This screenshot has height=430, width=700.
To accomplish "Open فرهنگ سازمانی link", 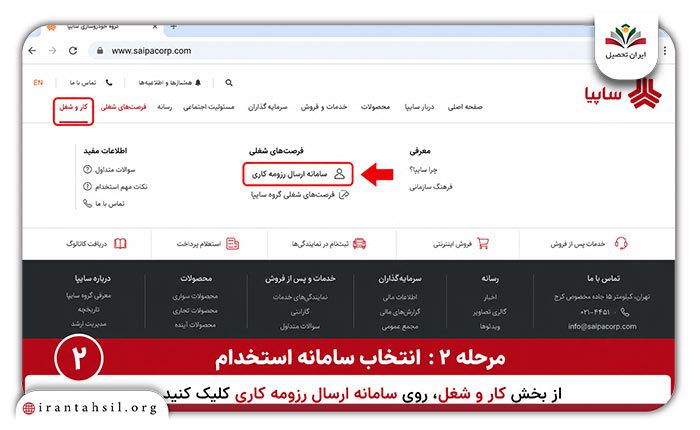I will pyautogui.click(x=431, y=187).
